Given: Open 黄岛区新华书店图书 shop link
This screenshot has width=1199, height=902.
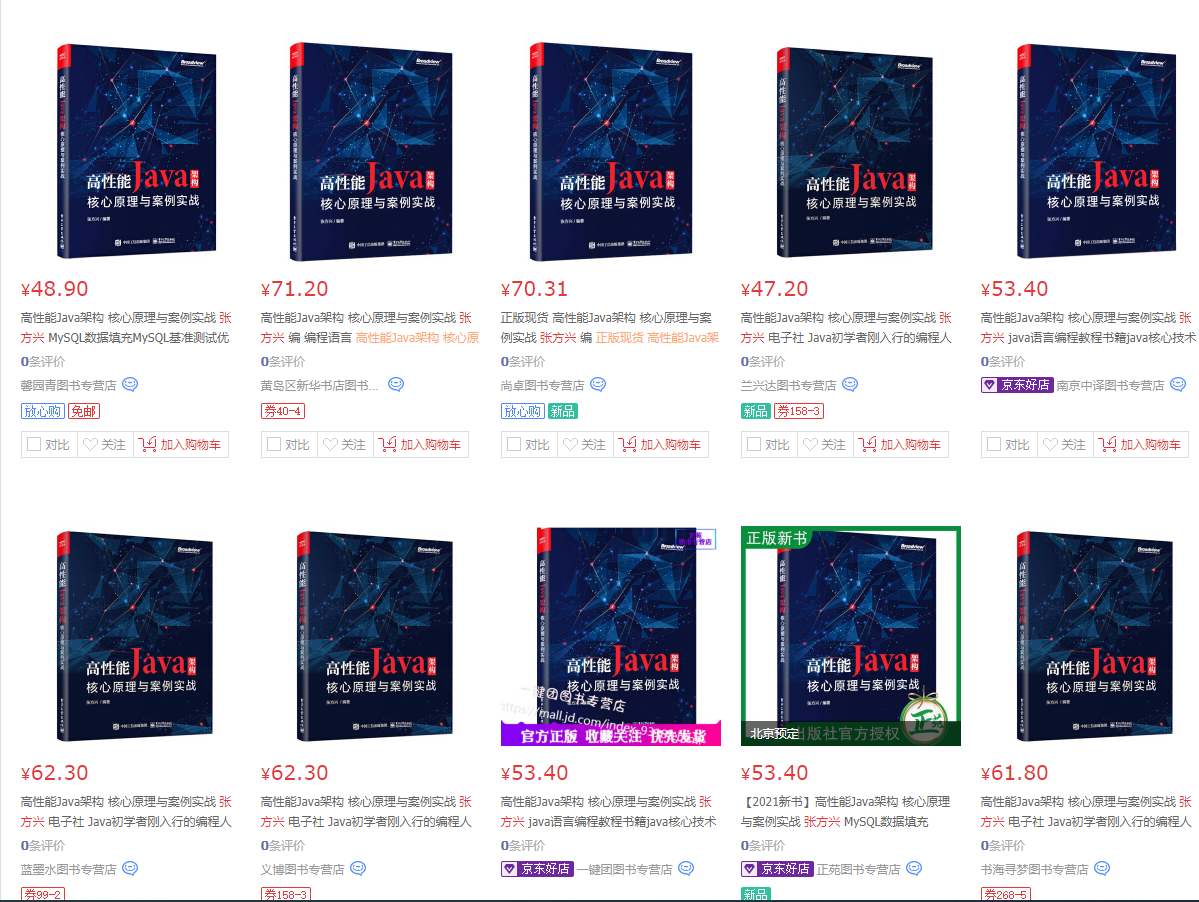Looking at the screenshot, I should [x=320, y=385].
